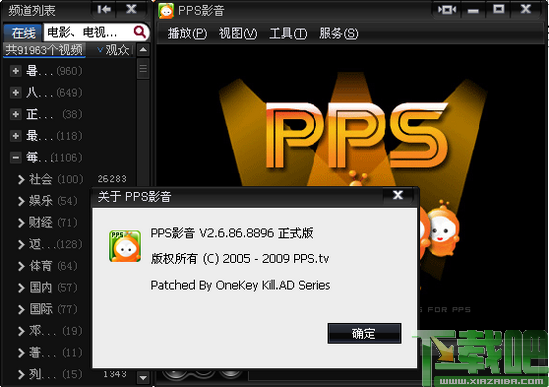Open the 工具(T) menu
This screenshot has width=549, height=387.
[288, 34]
